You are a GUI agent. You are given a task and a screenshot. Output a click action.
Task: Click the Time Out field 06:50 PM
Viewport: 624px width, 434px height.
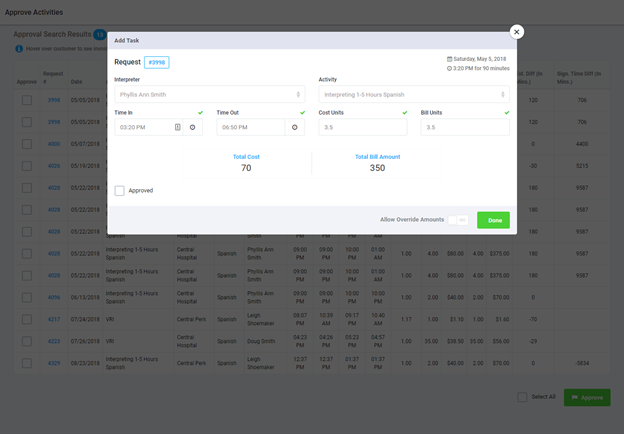251,127
